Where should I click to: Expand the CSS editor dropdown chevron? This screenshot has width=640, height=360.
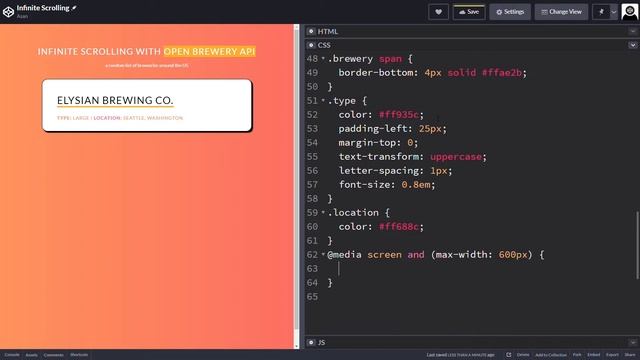(x=633, y=45)
